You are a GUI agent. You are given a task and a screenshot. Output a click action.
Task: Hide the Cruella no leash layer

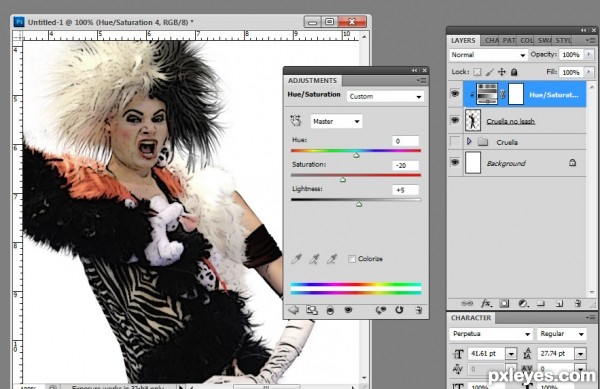pos(455,120)
